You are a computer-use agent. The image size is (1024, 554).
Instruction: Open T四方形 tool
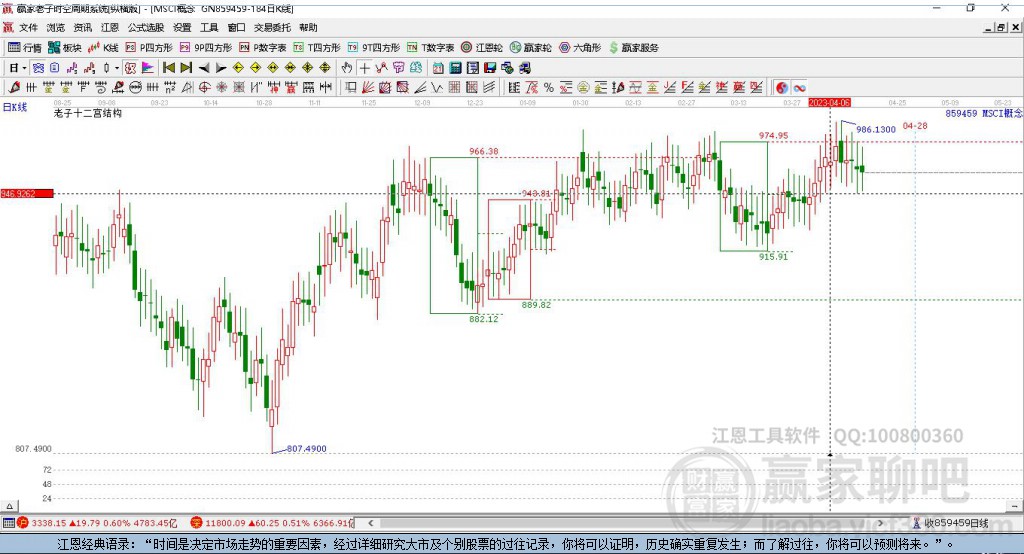[x=317, y=48]
